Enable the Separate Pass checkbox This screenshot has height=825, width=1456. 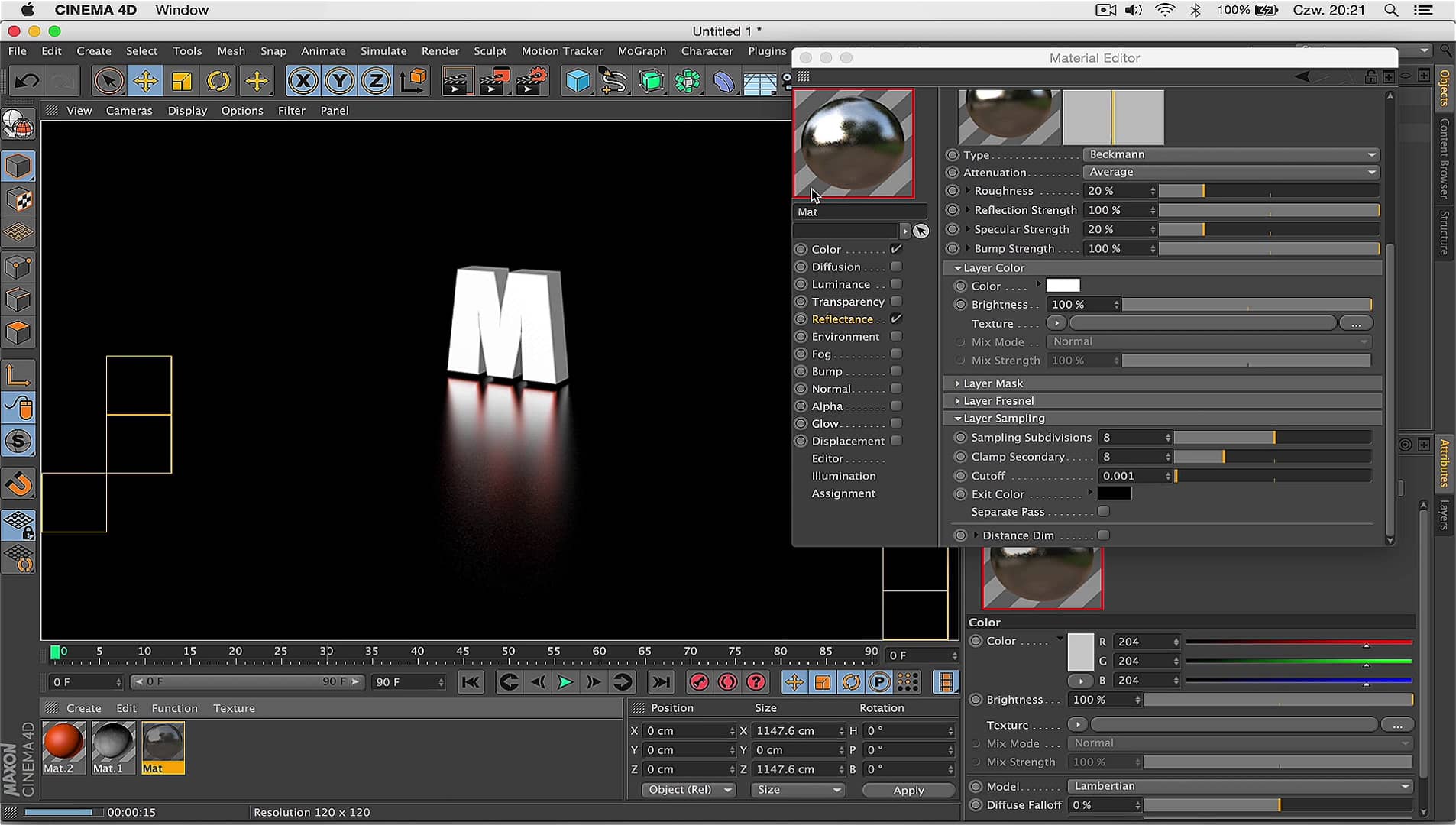click(x=1105, y=511)
